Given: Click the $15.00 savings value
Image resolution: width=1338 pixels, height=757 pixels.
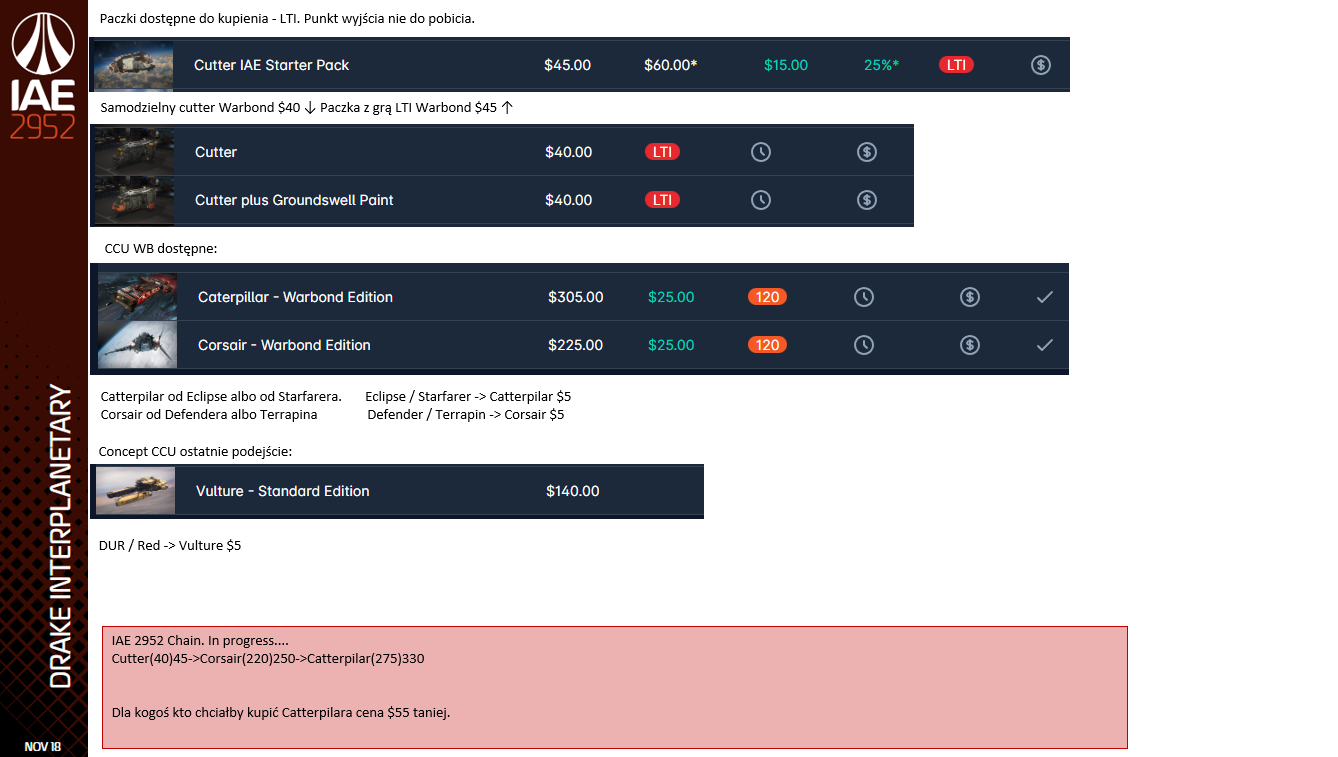Looking at the screenshot, I should [x=786, y=65].
